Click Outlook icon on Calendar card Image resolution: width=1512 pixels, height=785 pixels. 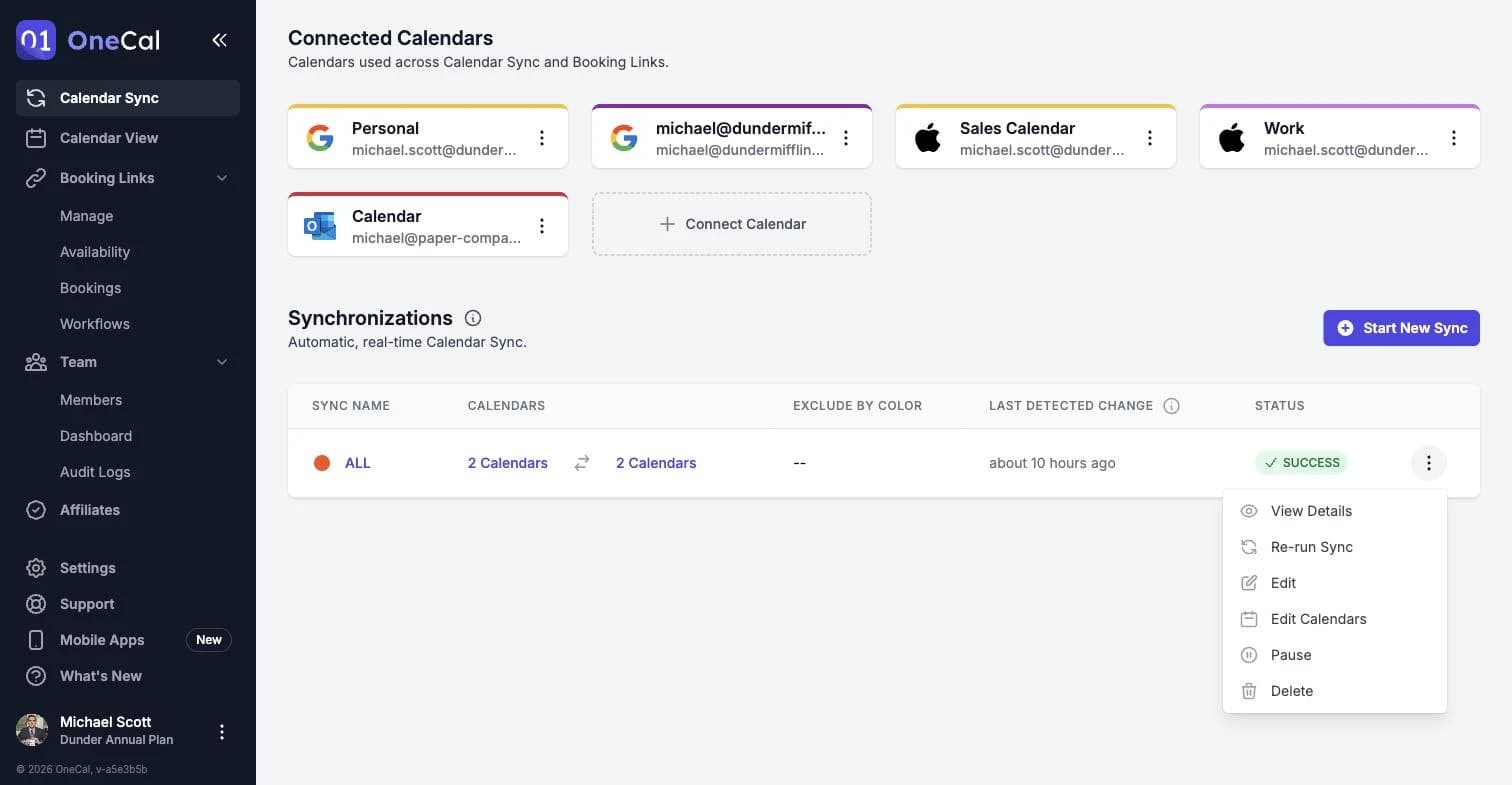320,226
